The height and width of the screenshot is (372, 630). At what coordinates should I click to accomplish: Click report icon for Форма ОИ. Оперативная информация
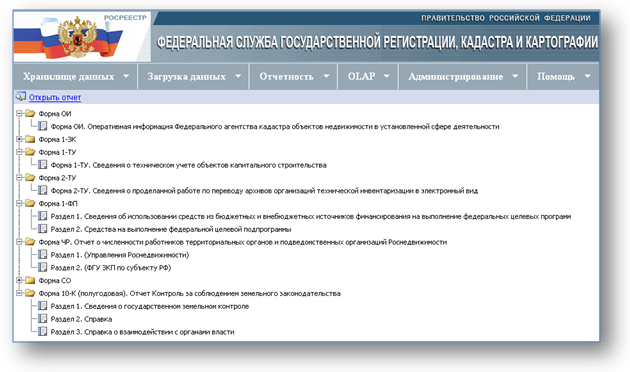(x=43, y=126)
